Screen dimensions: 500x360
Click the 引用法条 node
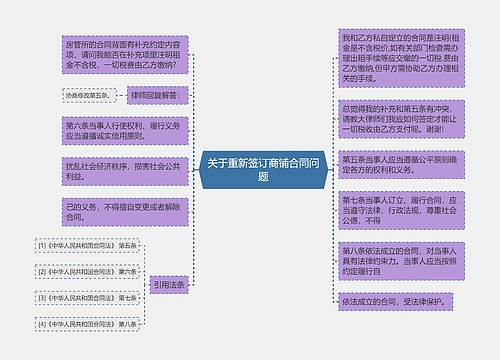click(x=169, y=285)
